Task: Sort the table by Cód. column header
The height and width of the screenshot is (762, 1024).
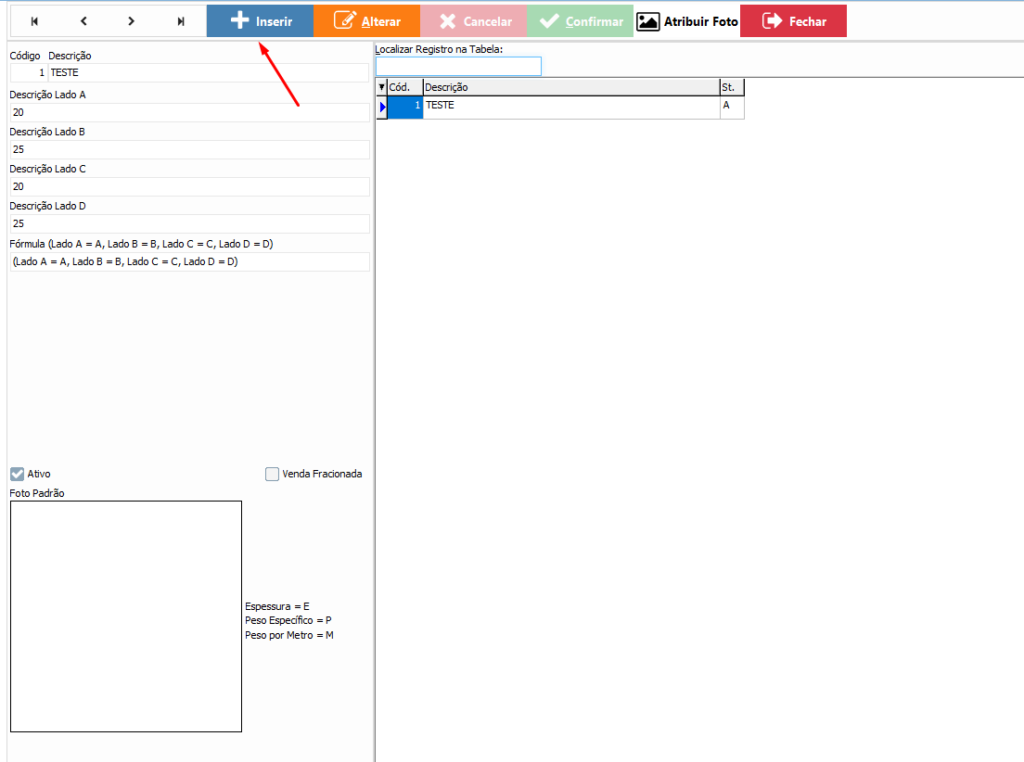Action: tap(405, 88)
